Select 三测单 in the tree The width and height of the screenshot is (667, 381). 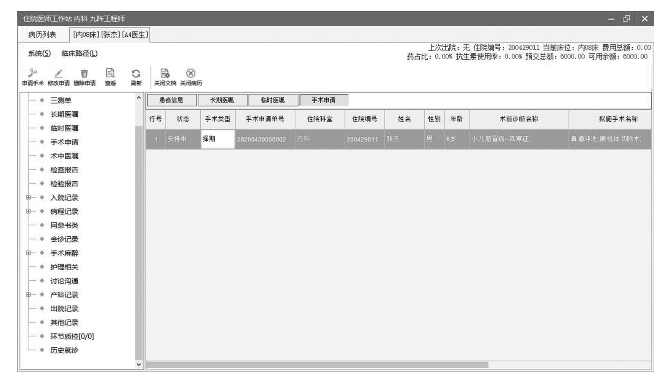(61, 100)
